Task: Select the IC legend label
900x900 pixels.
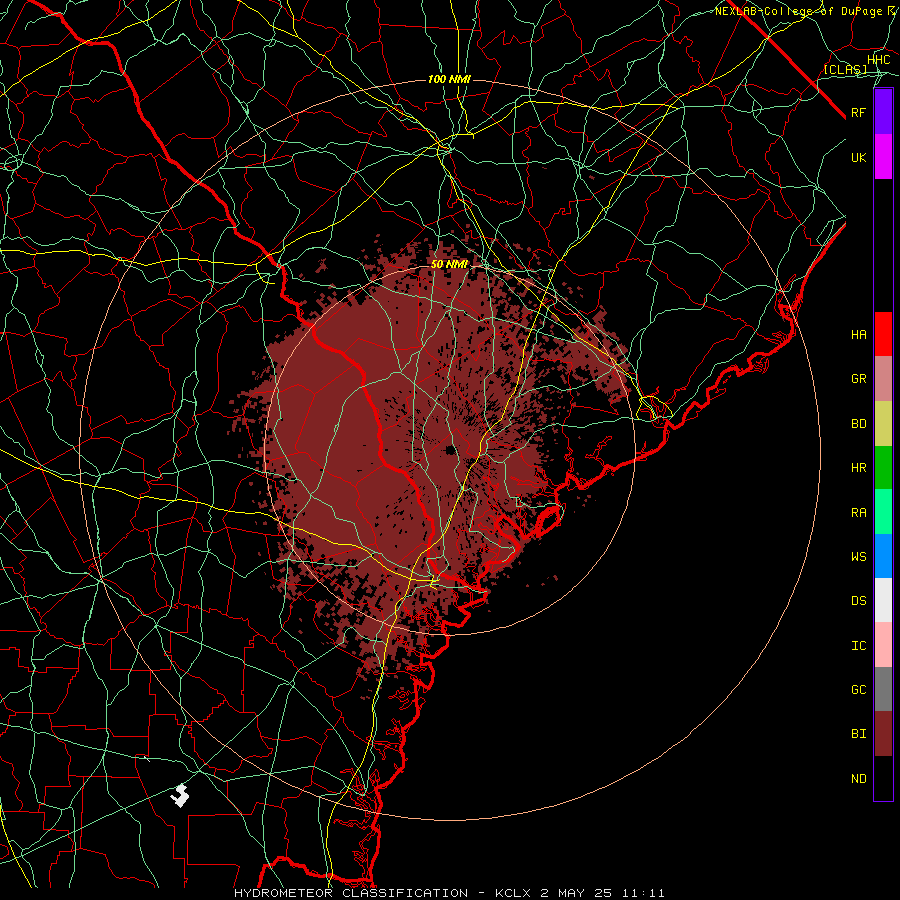Action: click(859, 646)
